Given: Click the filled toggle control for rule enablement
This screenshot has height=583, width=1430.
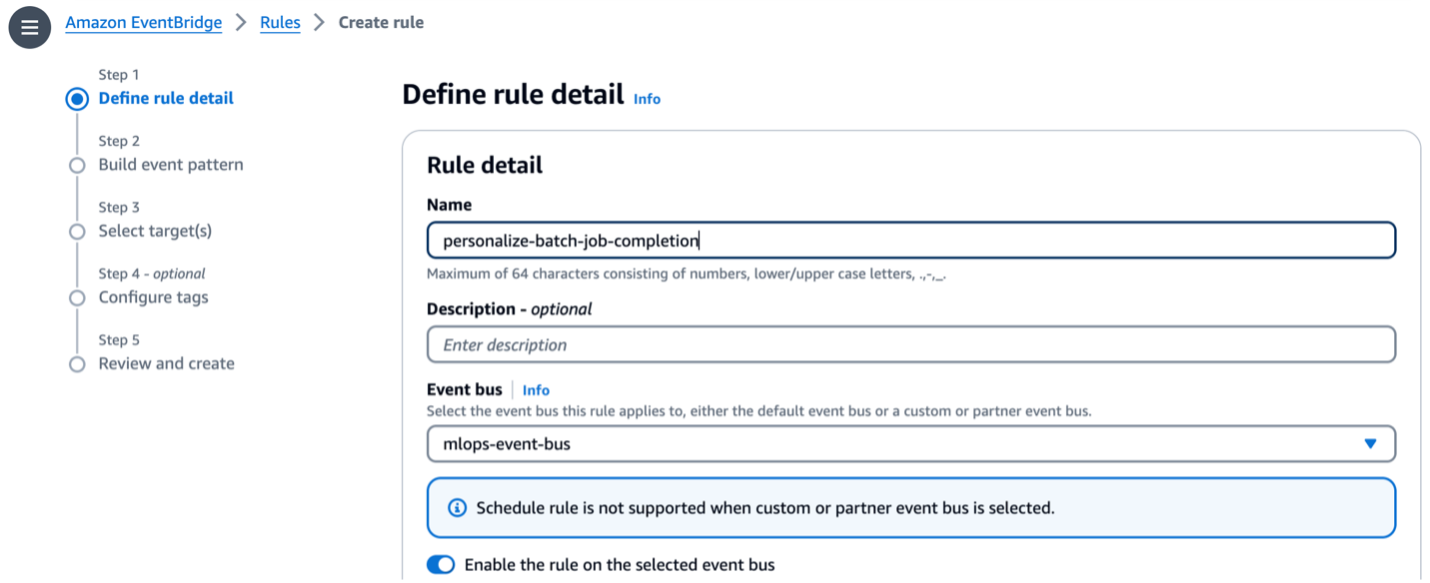Looking at the screenshot, I should click(441, 564).
